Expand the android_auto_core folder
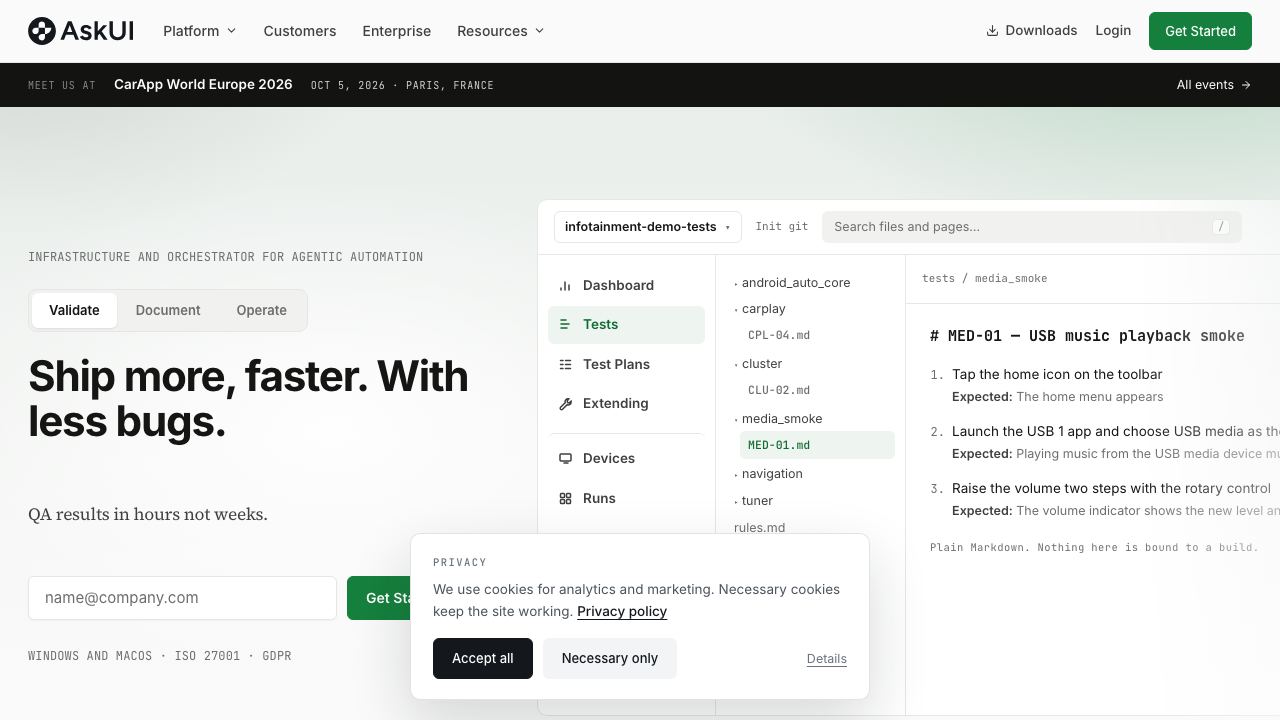The width and height of the screenshot is (1280, 720). 792,283
